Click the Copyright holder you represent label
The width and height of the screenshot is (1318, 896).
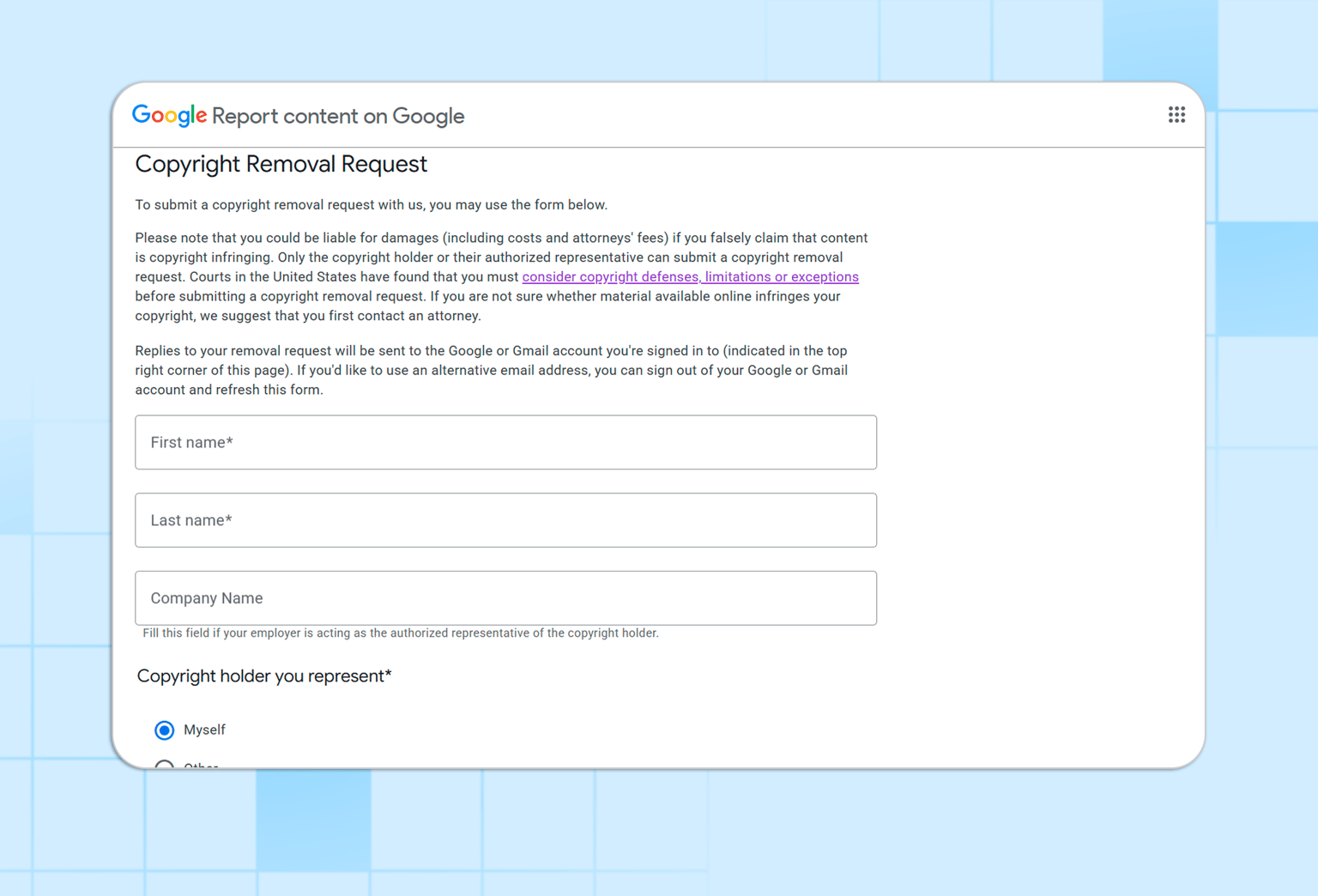tap(264, 676)
